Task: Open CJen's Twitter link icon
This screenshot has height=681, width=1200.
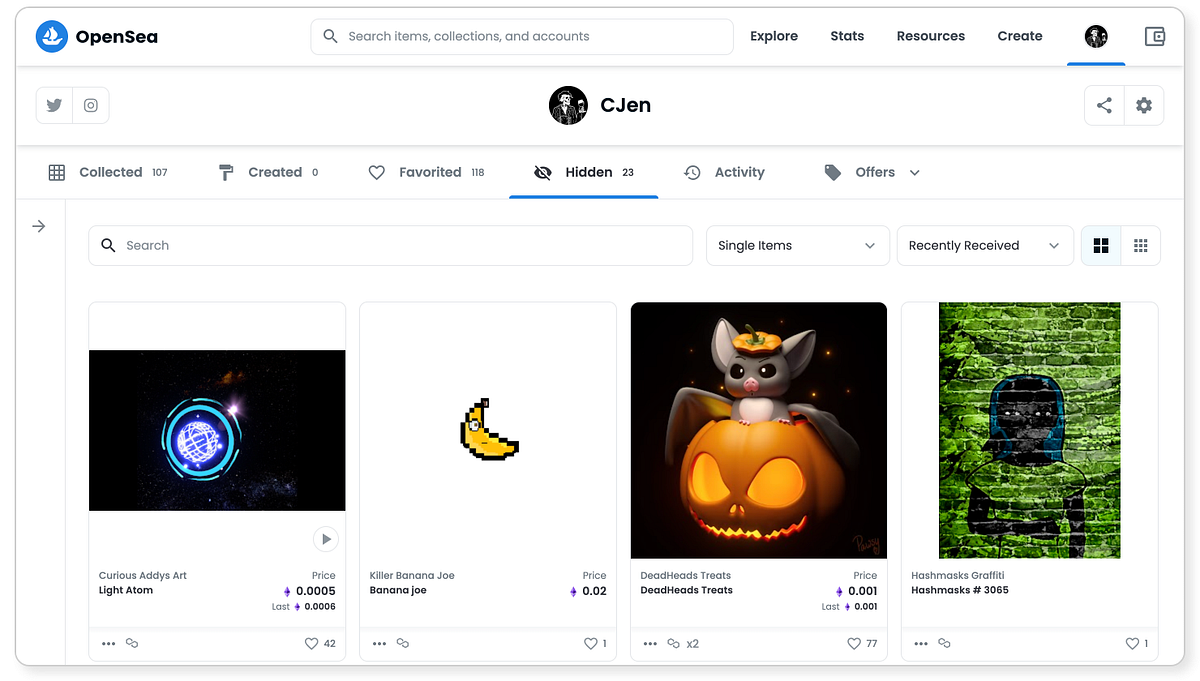Action: click(x=54, y=105)
